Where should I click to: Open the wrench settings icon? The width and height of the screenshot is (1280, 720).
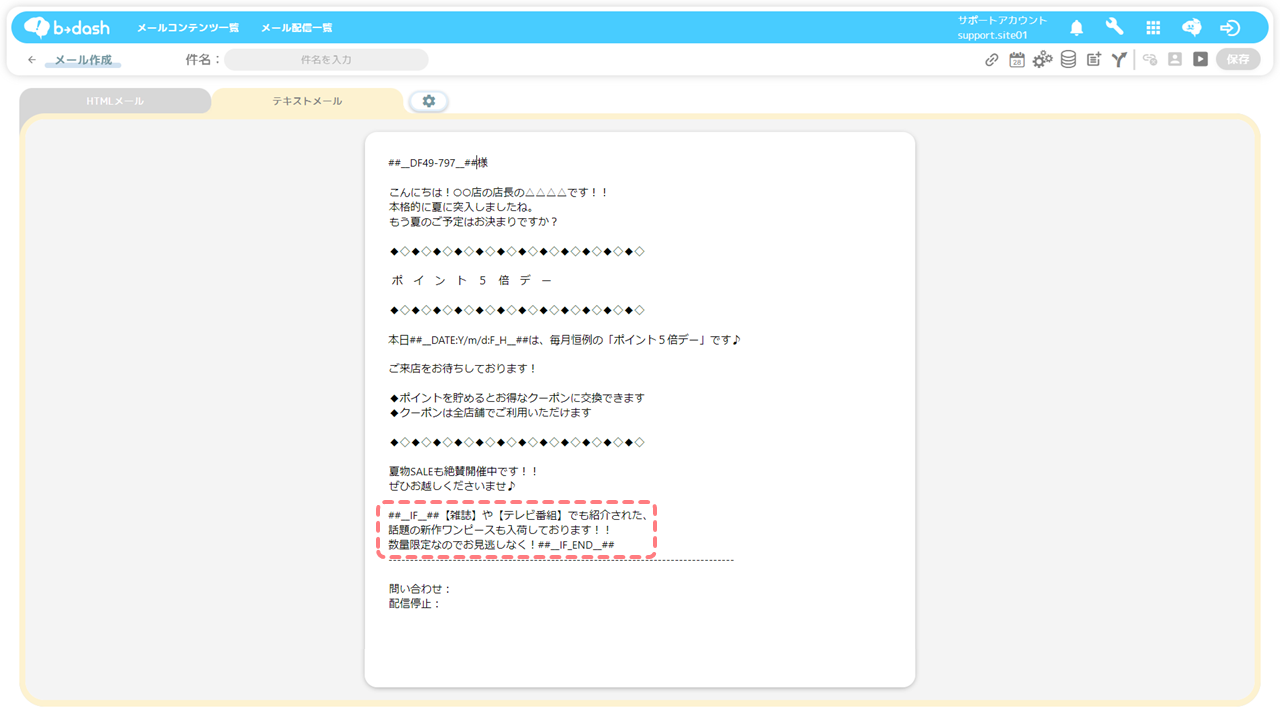pyautogui.click(x=1114, y=28)
